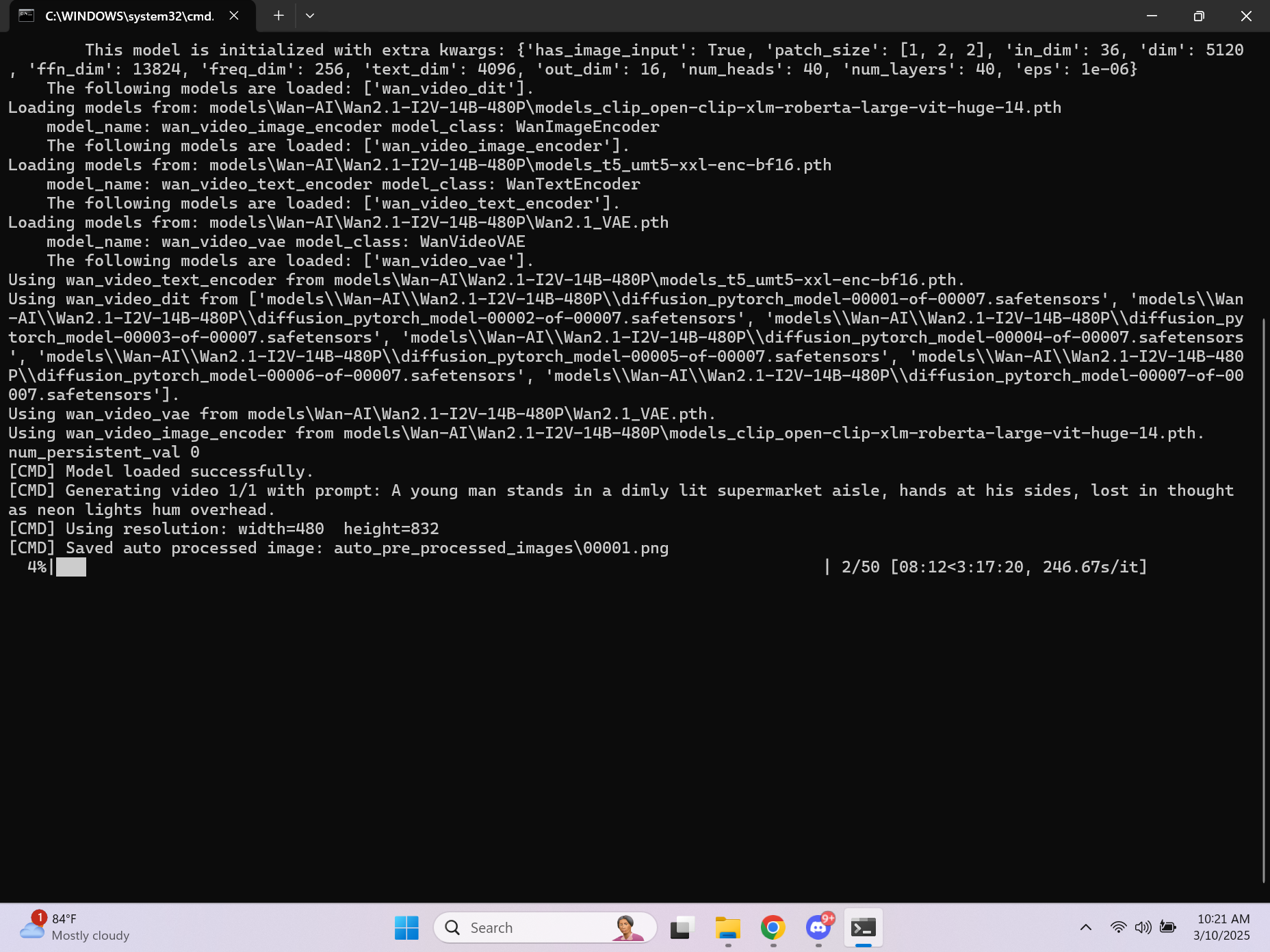This screenshot has width=1270, height=952.
Task: Open Google Chrome from the taskbar
Action: coord(773,927)
